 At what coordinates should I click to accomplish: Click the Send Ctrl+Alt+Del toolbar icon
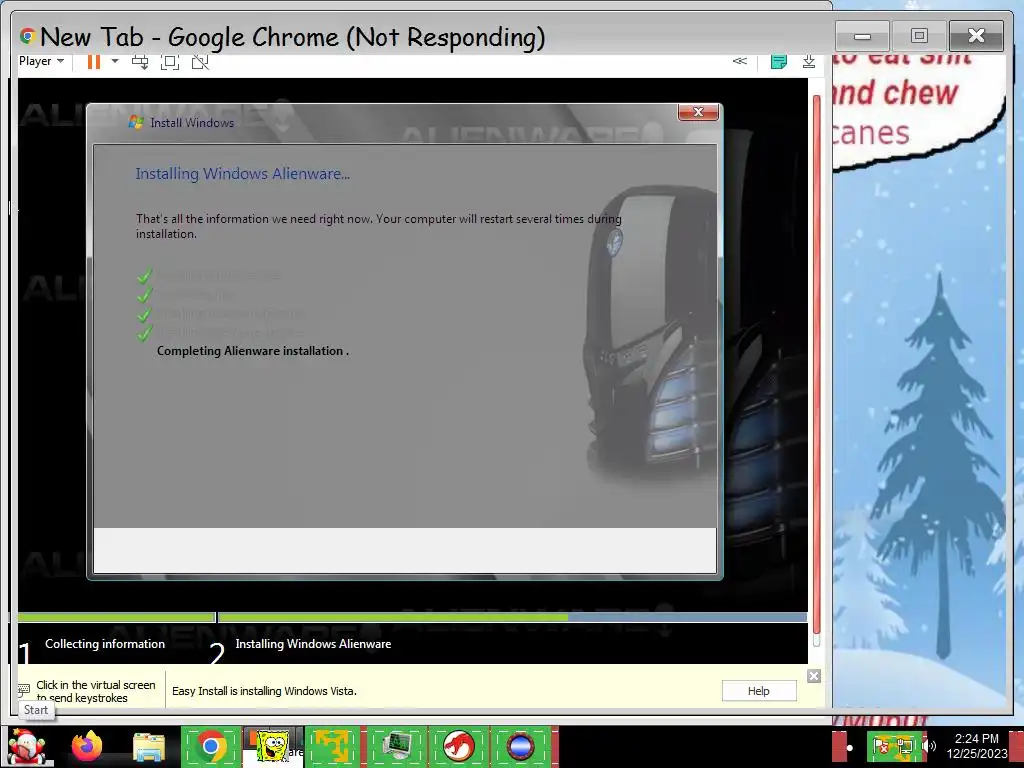140,62
